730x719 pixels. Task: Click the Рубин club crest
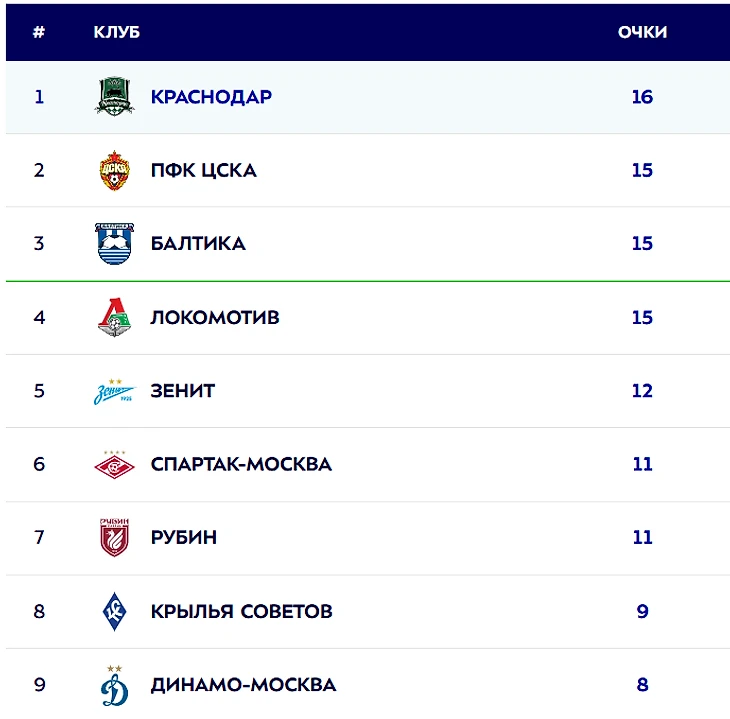click(x=113, y=538)
